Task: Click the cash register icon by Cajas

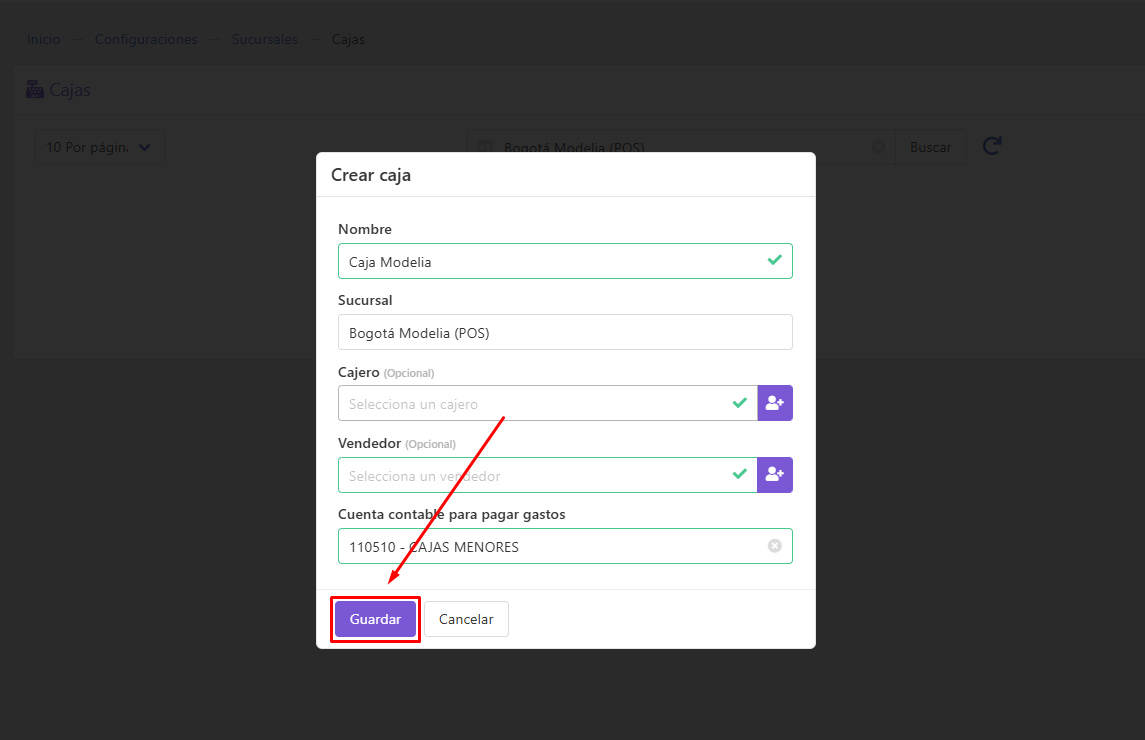Action: click(35, 89)
